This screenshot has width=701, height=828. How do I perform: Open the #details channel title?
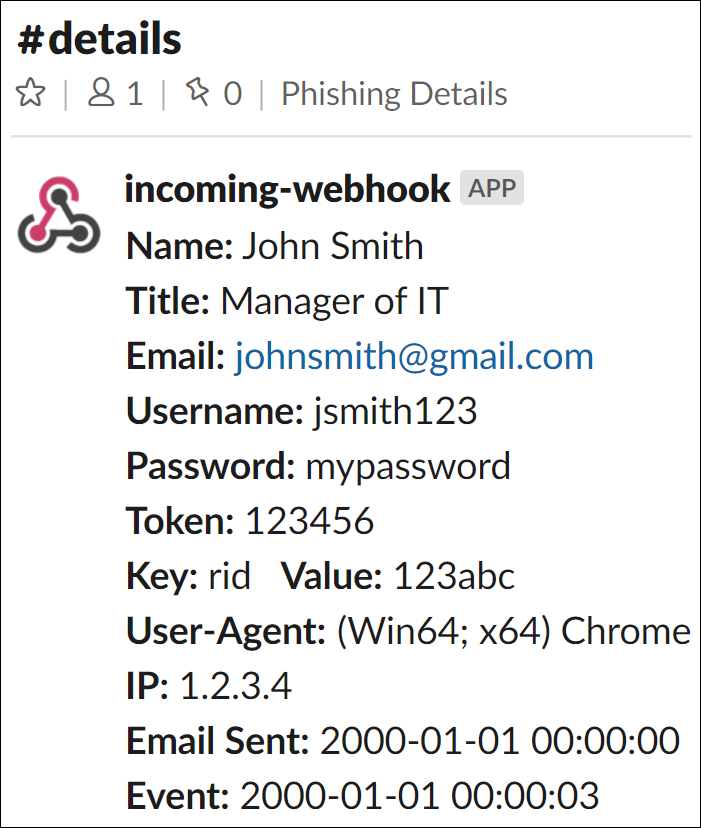click(x=99, y=39)
